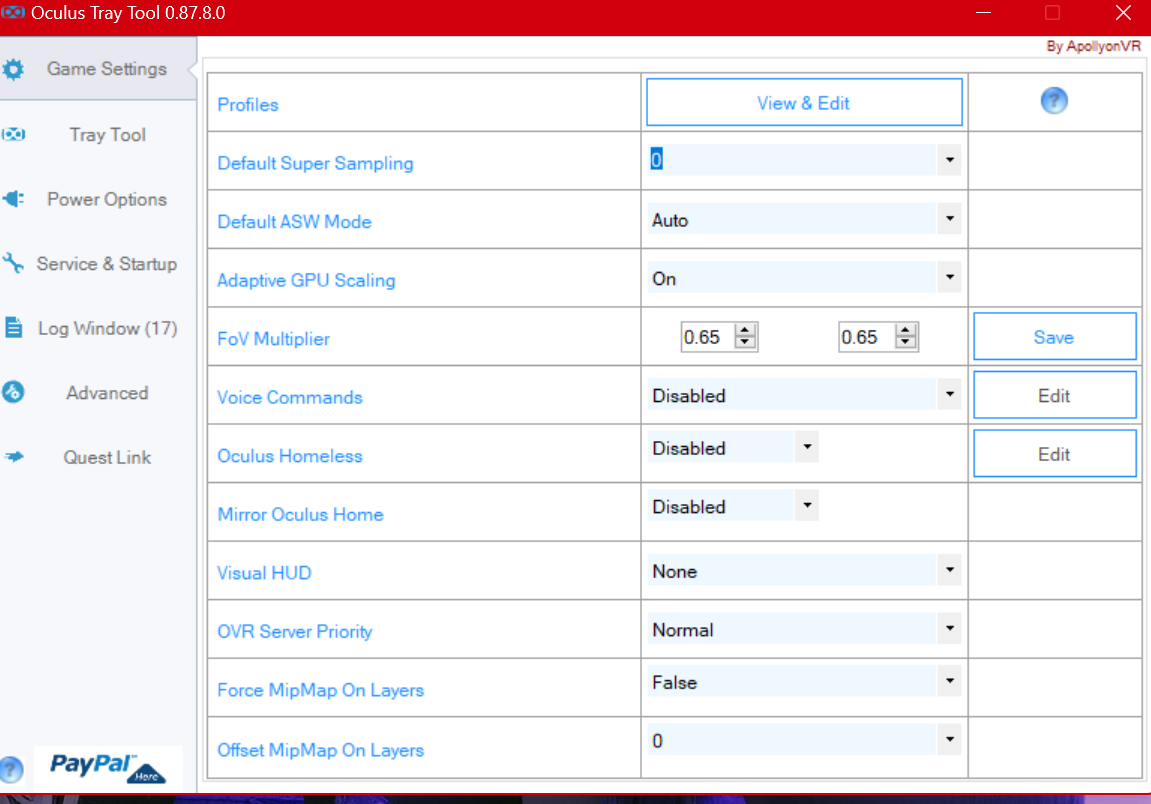Click the Offset MipMap On Layers label

[321, 750]
